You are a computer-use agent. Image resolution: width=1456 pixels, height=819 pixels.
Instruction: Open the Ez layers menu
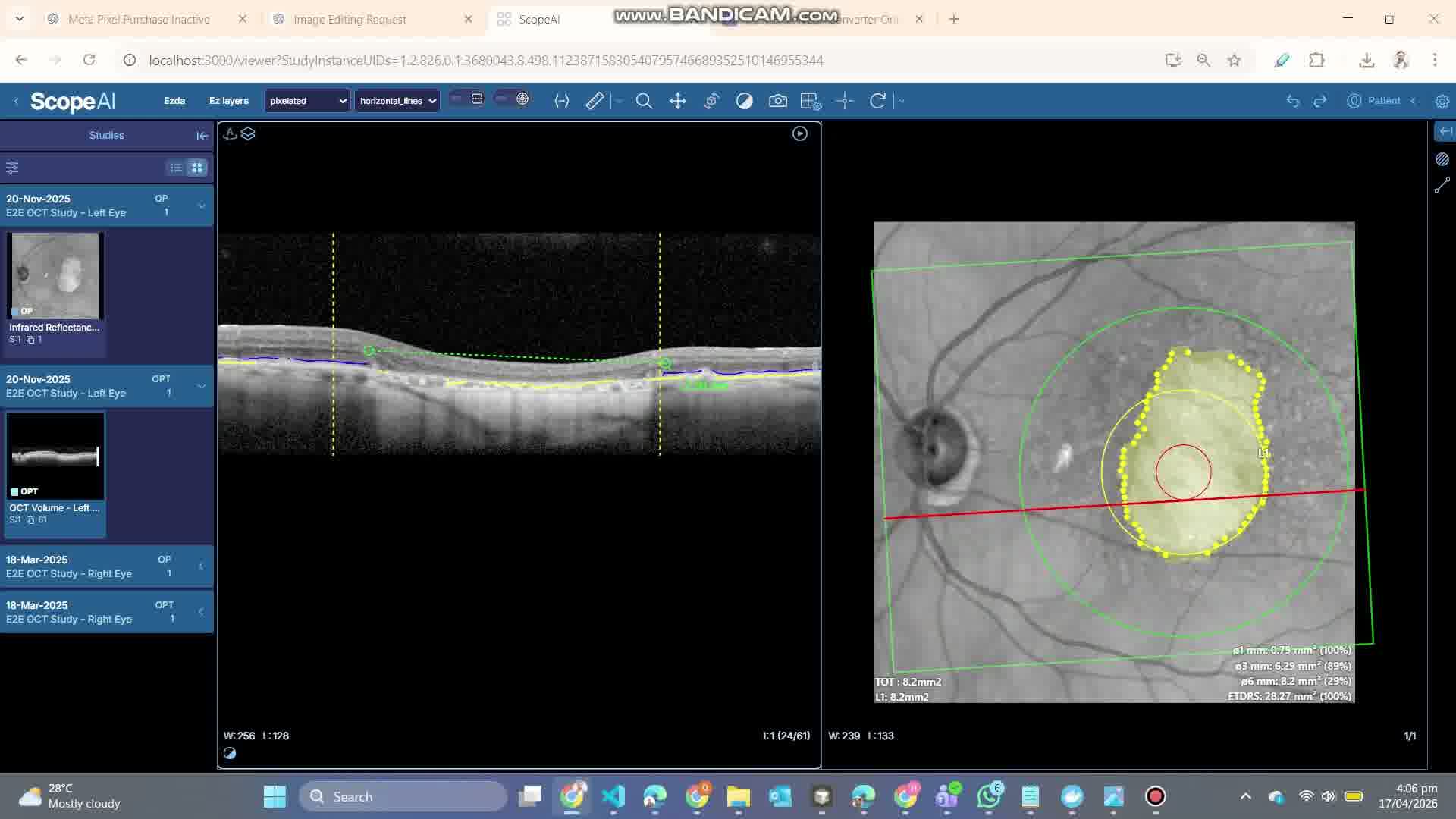pyautogui.click(x=228, y=101)
